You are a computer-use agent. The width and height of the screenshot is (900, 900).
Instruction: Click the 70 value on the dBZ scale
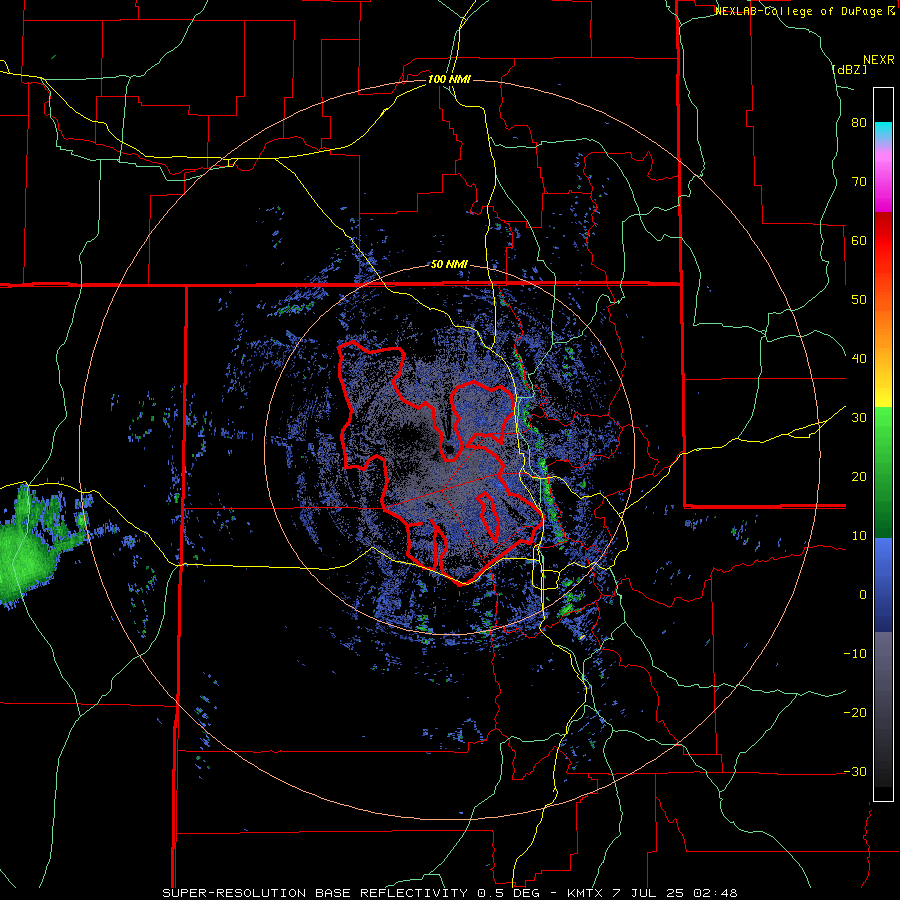point(859,182)
